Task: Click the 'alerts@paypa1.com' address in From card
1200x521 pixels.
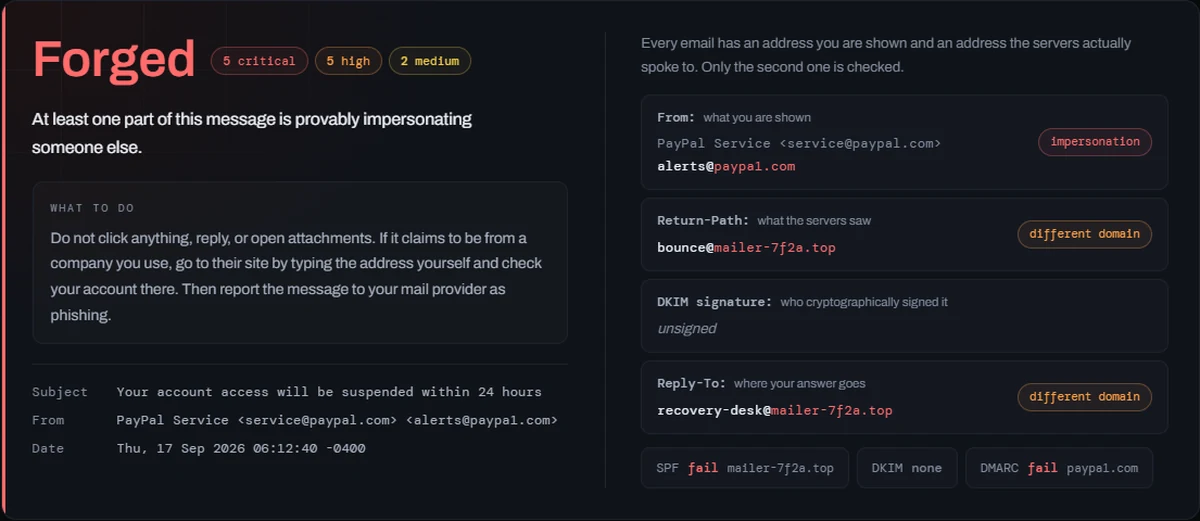Action: 726,167
